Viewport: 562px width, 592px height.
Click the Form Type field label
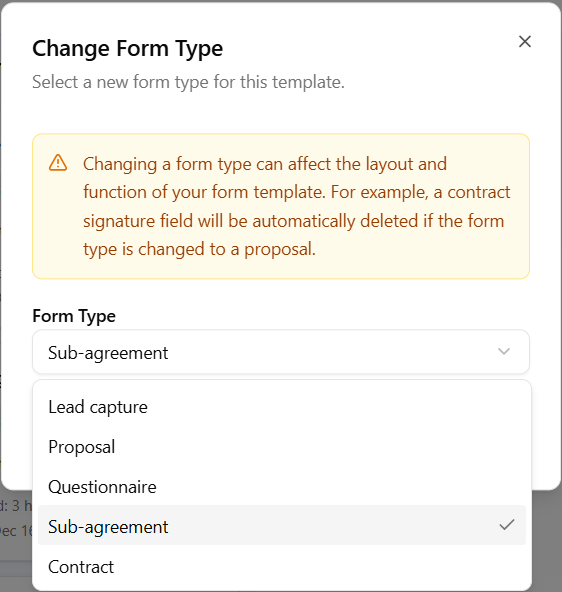pos(74,316)
